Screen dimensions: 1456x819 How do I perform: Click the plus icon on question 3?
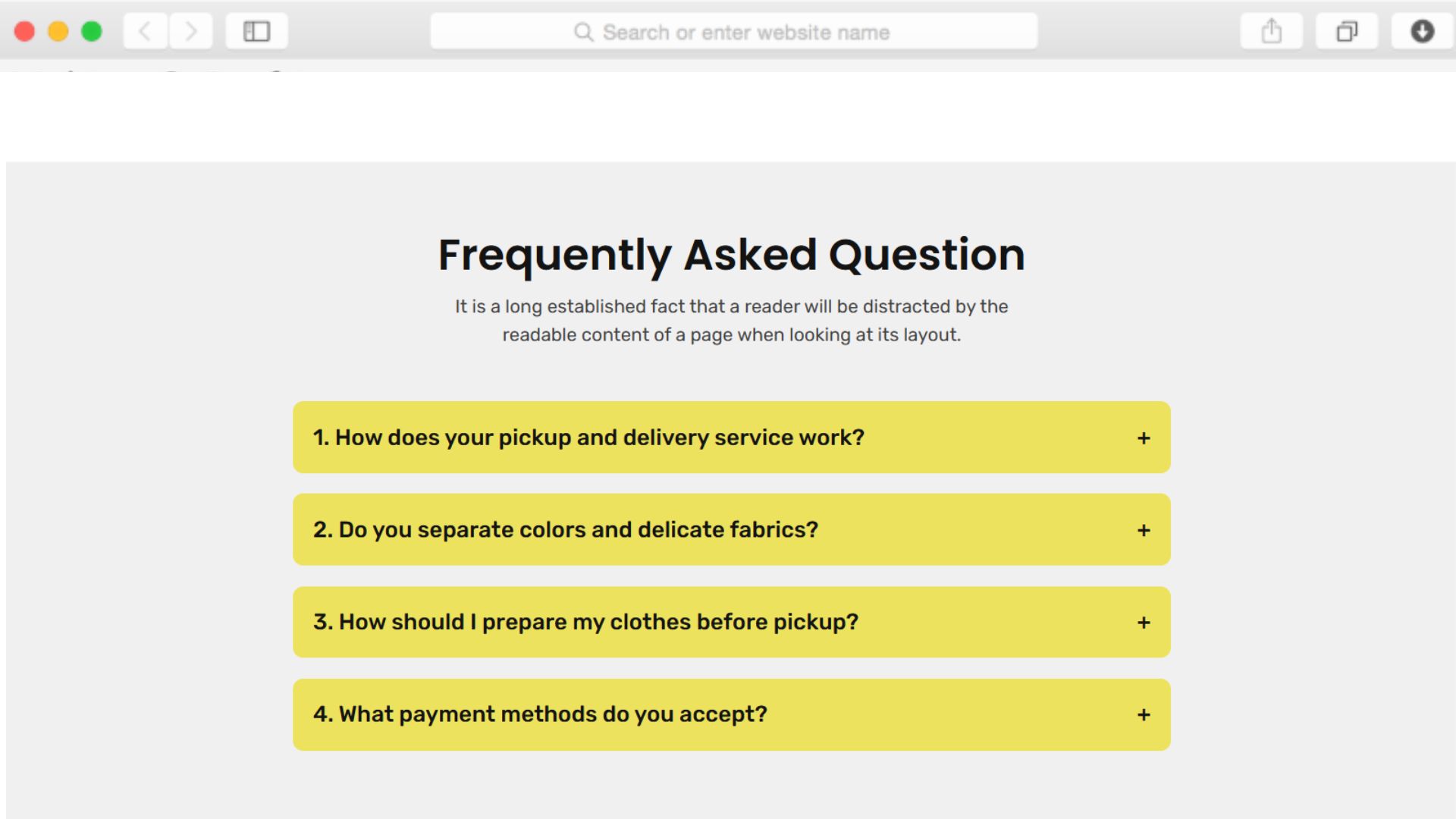1144,623
